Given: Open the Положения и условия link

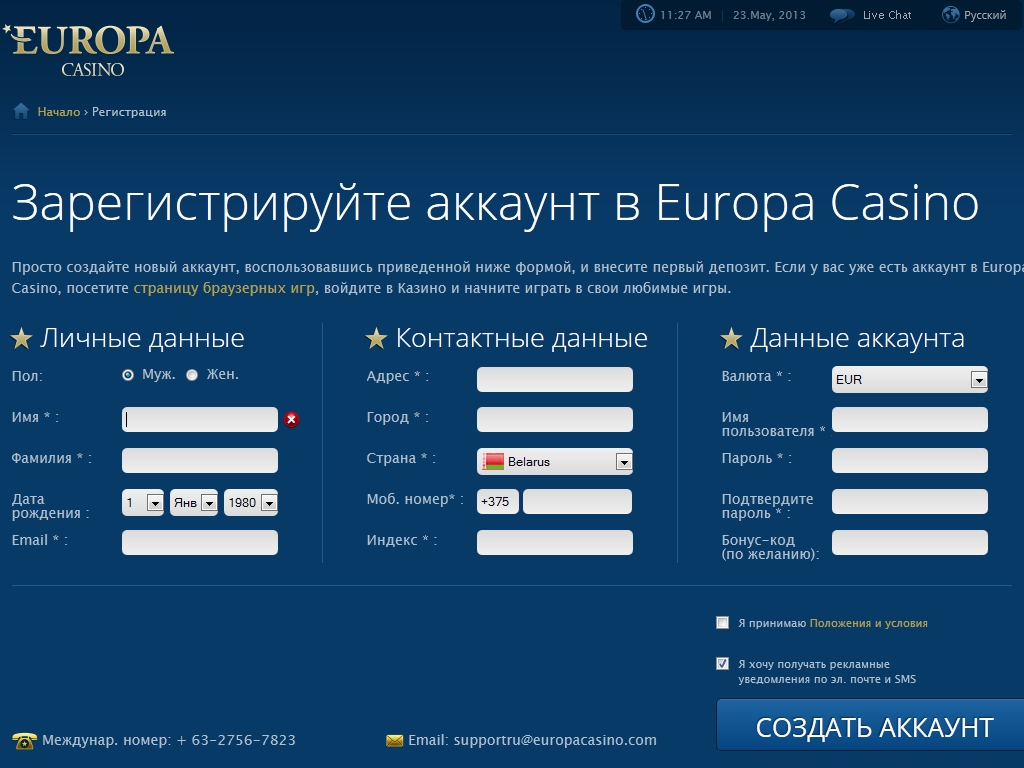Looking at the screenshot, I should click(868, 623).
